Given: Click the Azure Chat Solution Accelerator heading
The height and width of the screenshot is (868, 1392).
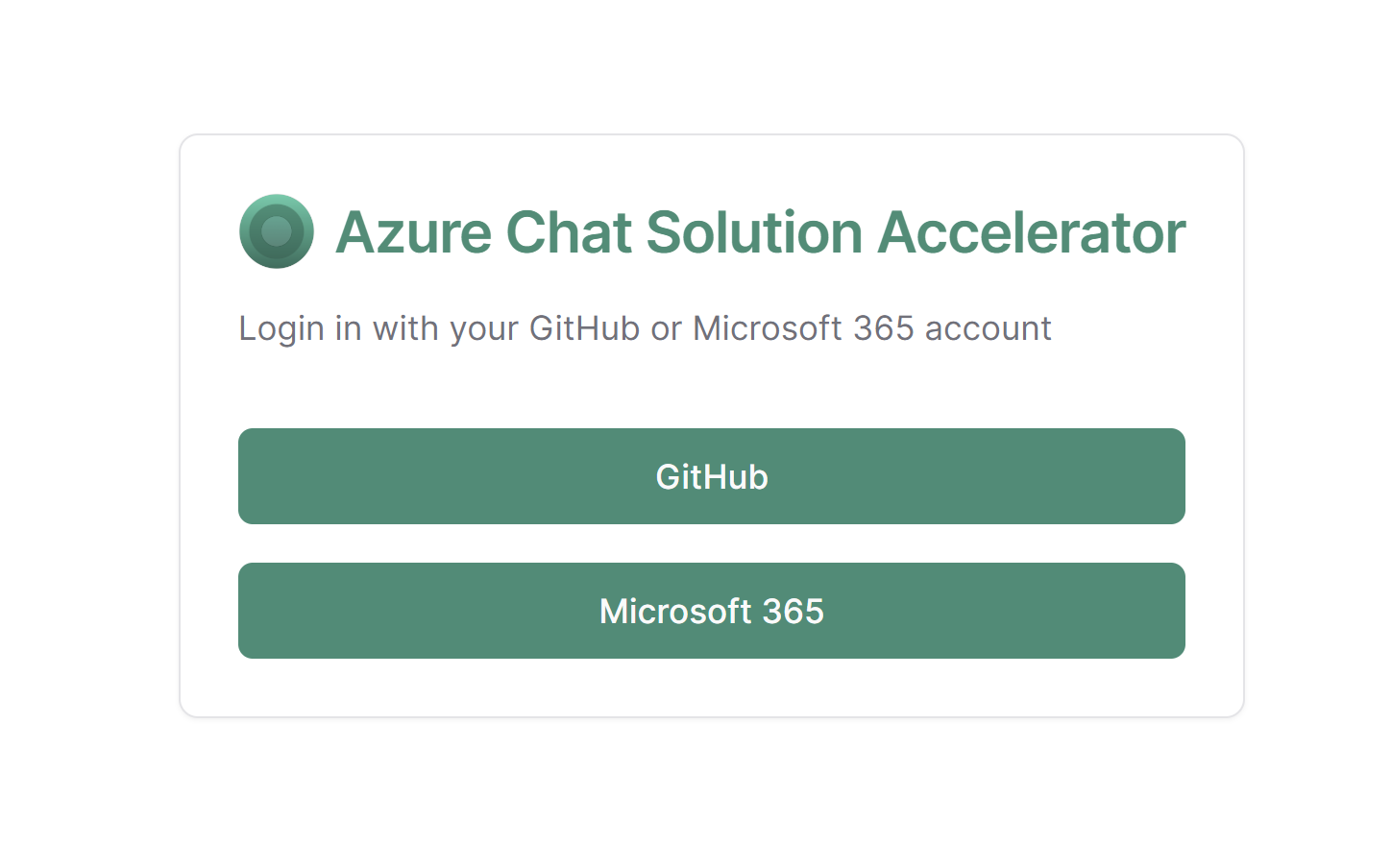Looking at the screenshot, I should coord(759,231).
